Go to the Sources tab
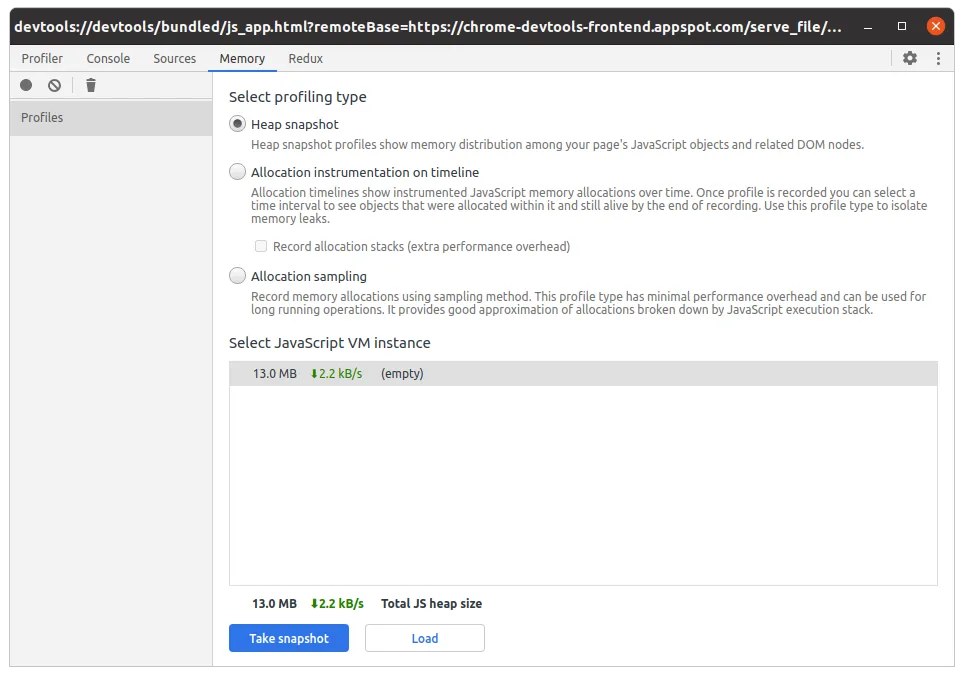This screenshot has width=964, height=676. (174, 58)
